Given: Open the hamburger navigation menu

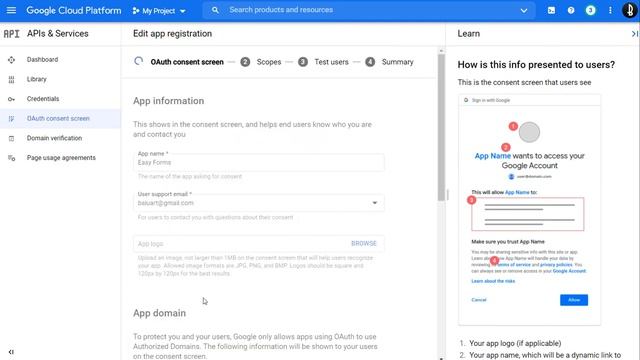Looking at the screenshot, I should (11, 10).
